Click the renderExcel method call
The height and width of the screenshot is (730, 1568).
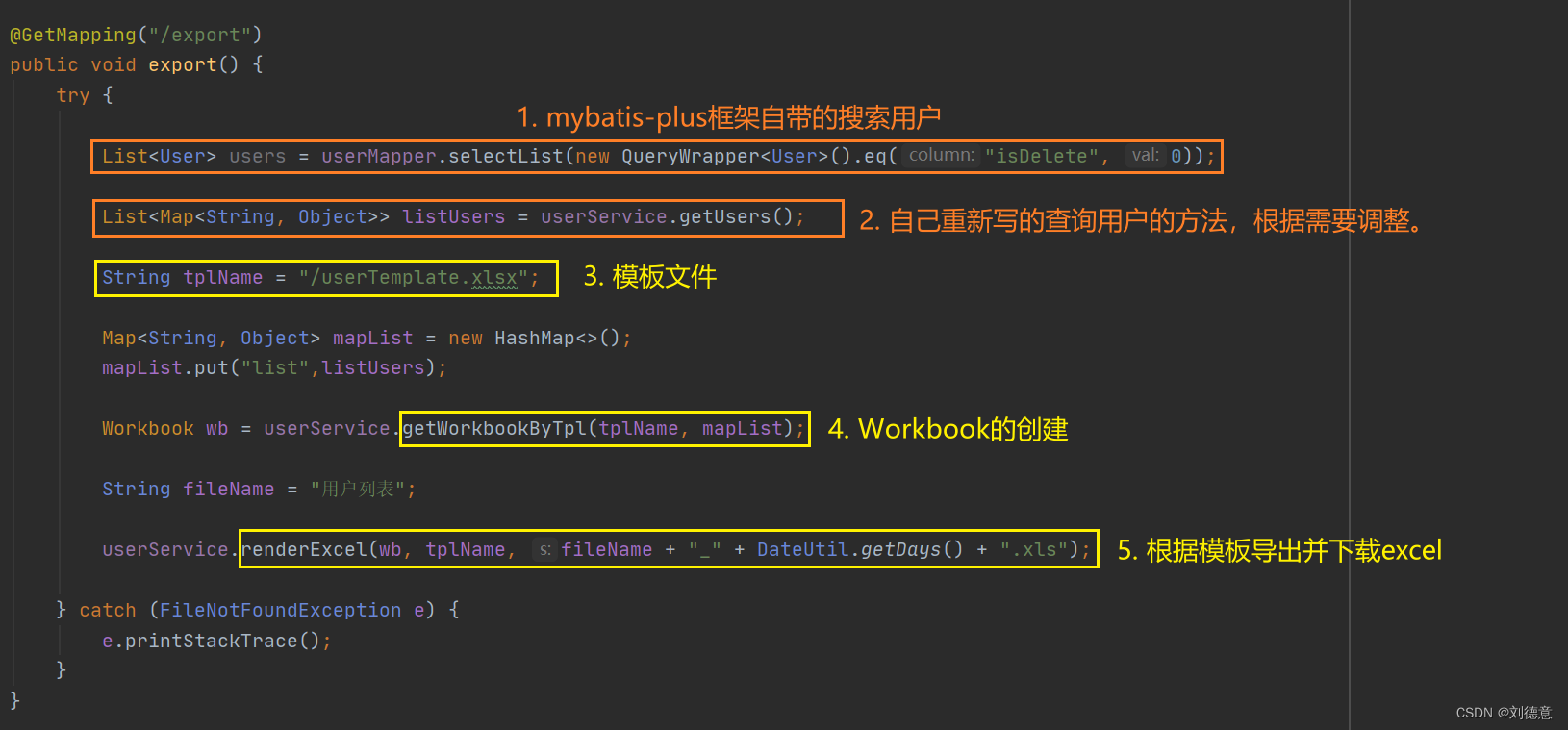click(304, 549)
